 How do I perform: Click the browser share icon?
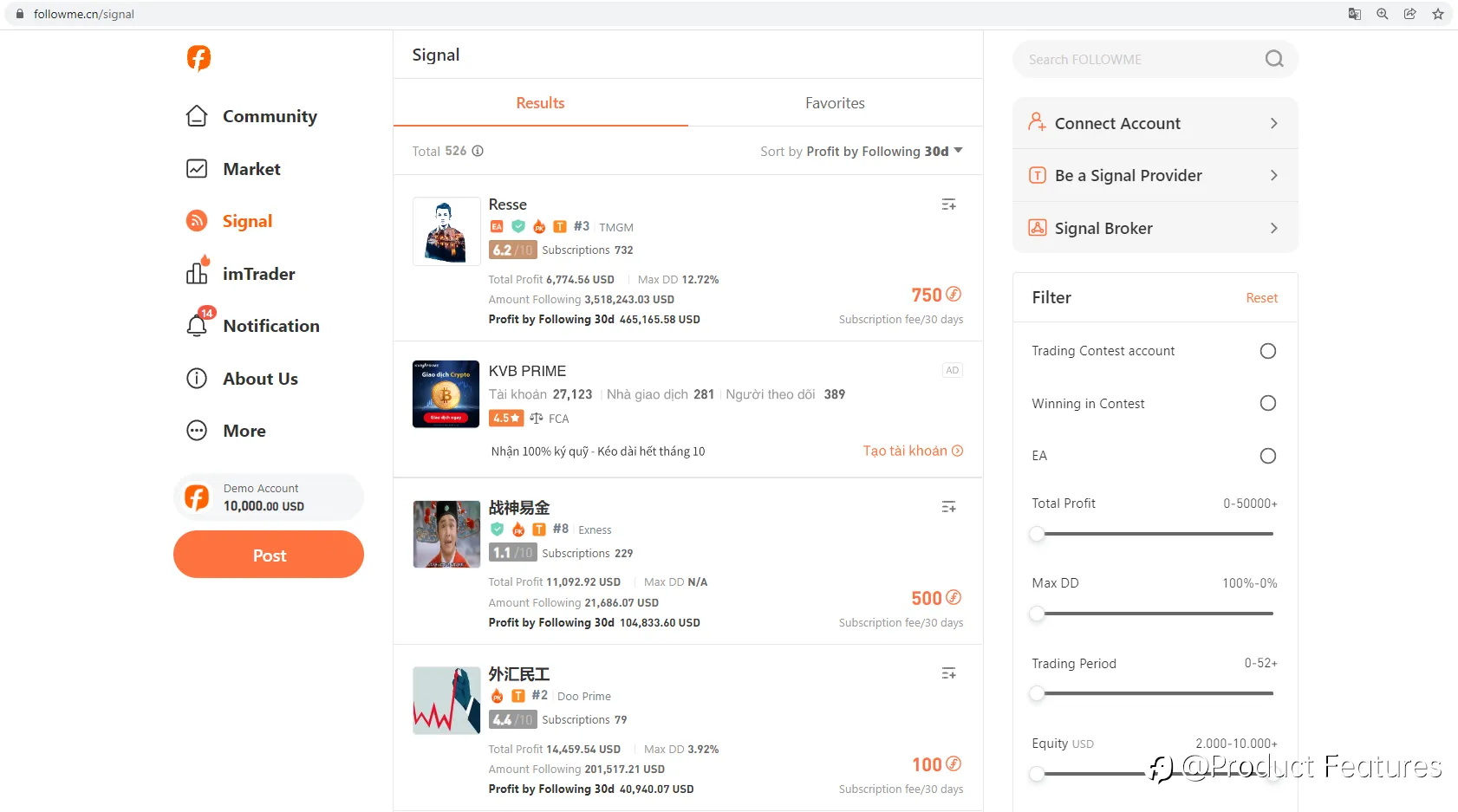coord(1410,14)
